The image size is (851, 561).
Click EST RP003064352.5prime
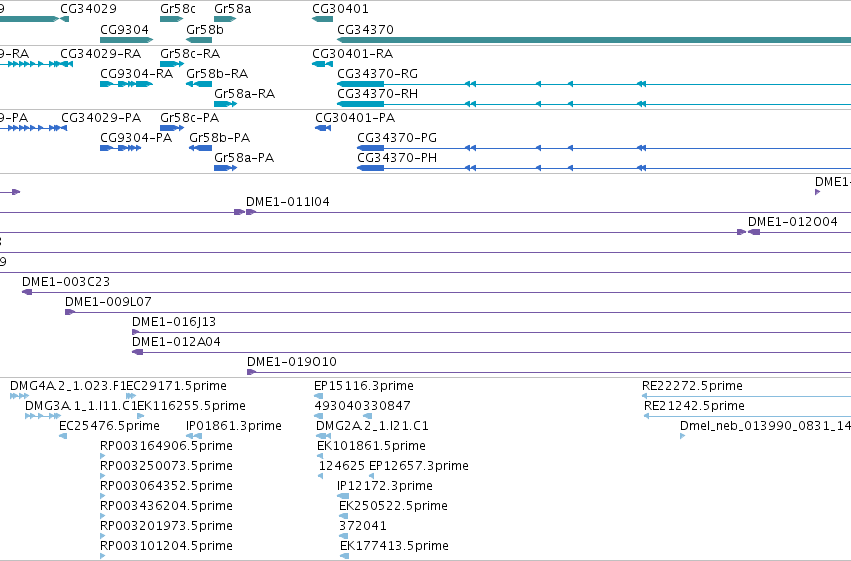click(166, 486)
